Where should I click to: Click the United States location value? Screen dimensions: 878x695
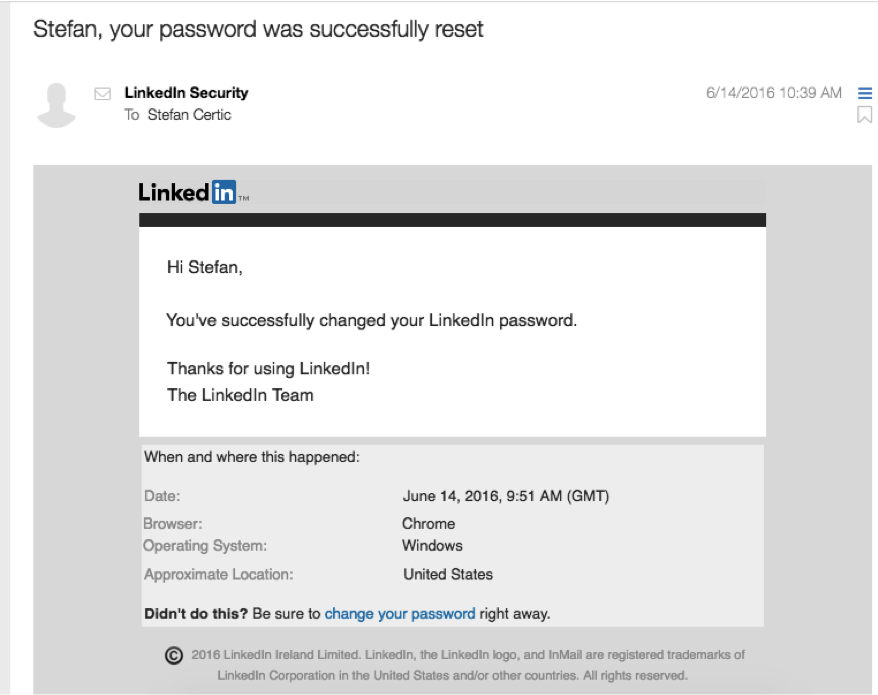click(448, 575)
